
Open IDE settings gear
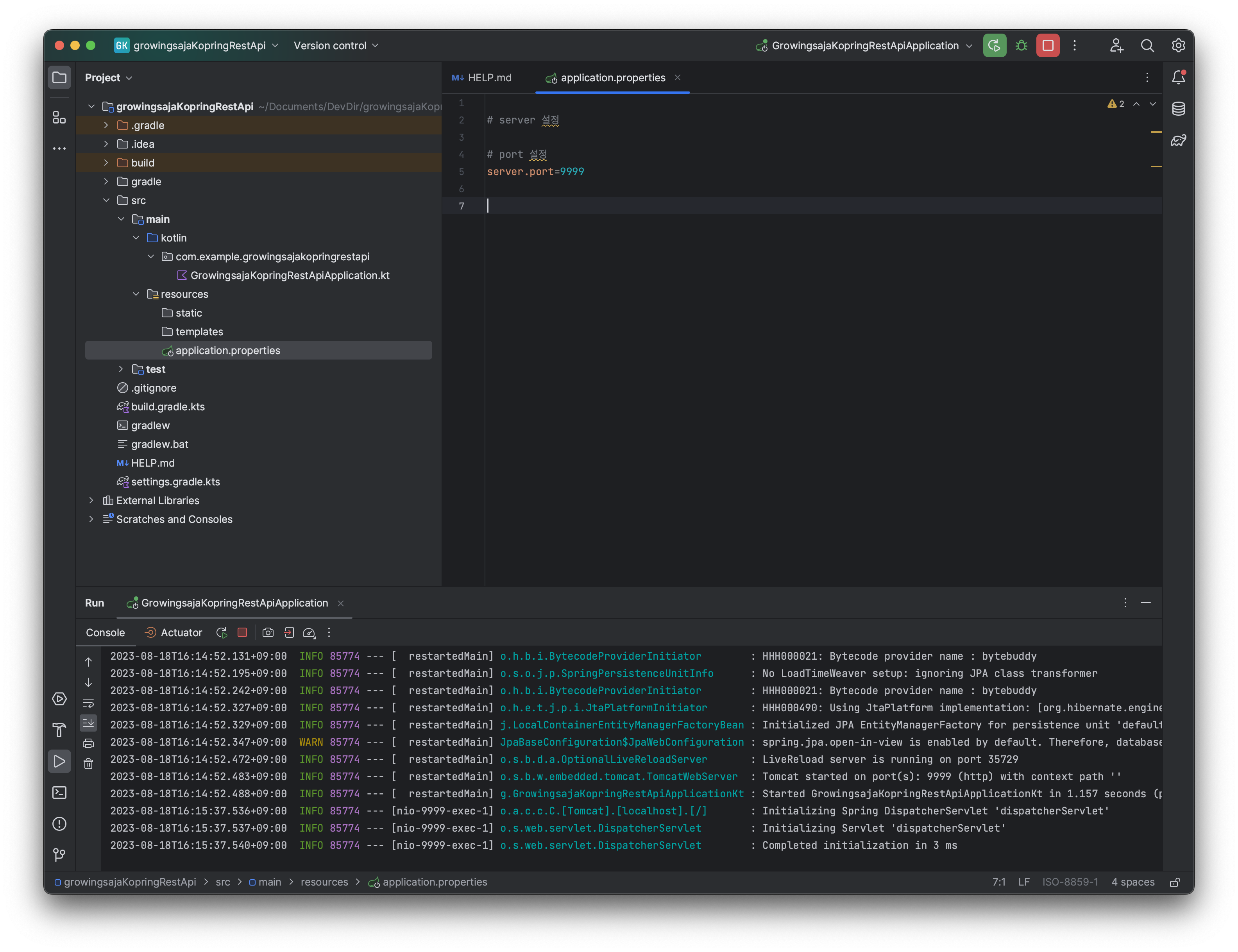1178,45
